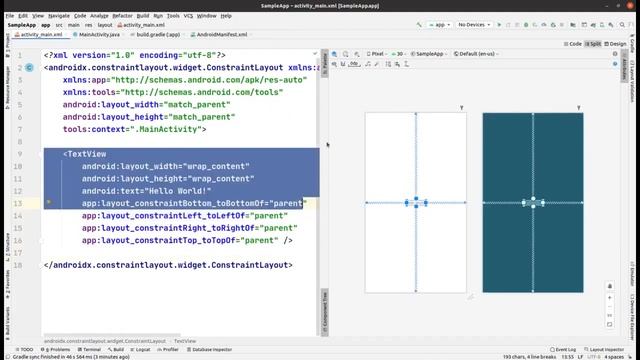Click the Default Margins 0dp button
Image resolution: width=640 pixels, height=360 pixels.
(x=354, y=64)
